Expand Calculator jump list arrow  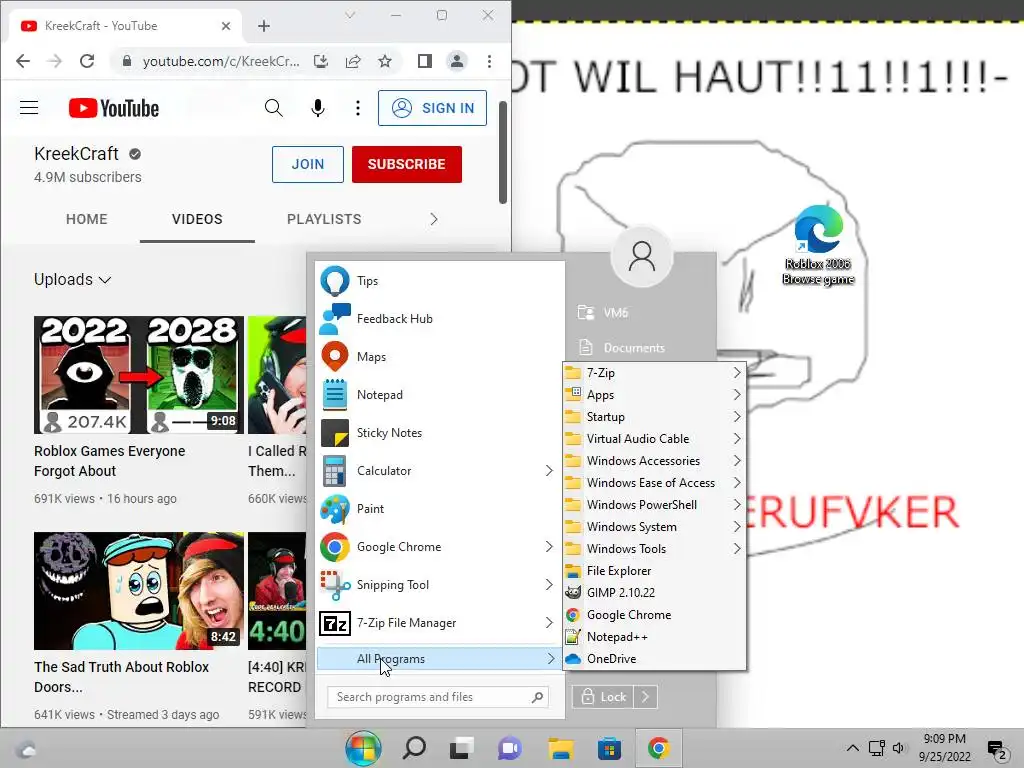(549, 471)
